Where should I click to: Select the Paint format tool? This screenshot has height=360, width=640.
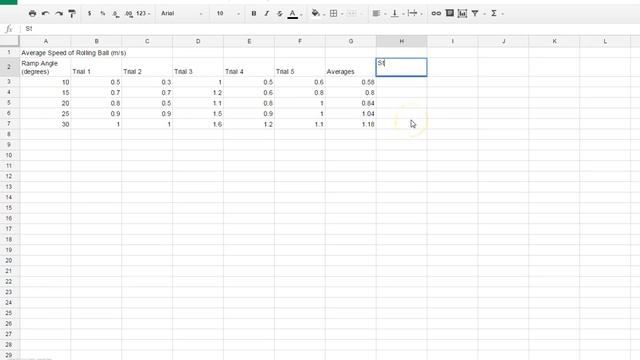pyautogui.click(x=72, y=13)
